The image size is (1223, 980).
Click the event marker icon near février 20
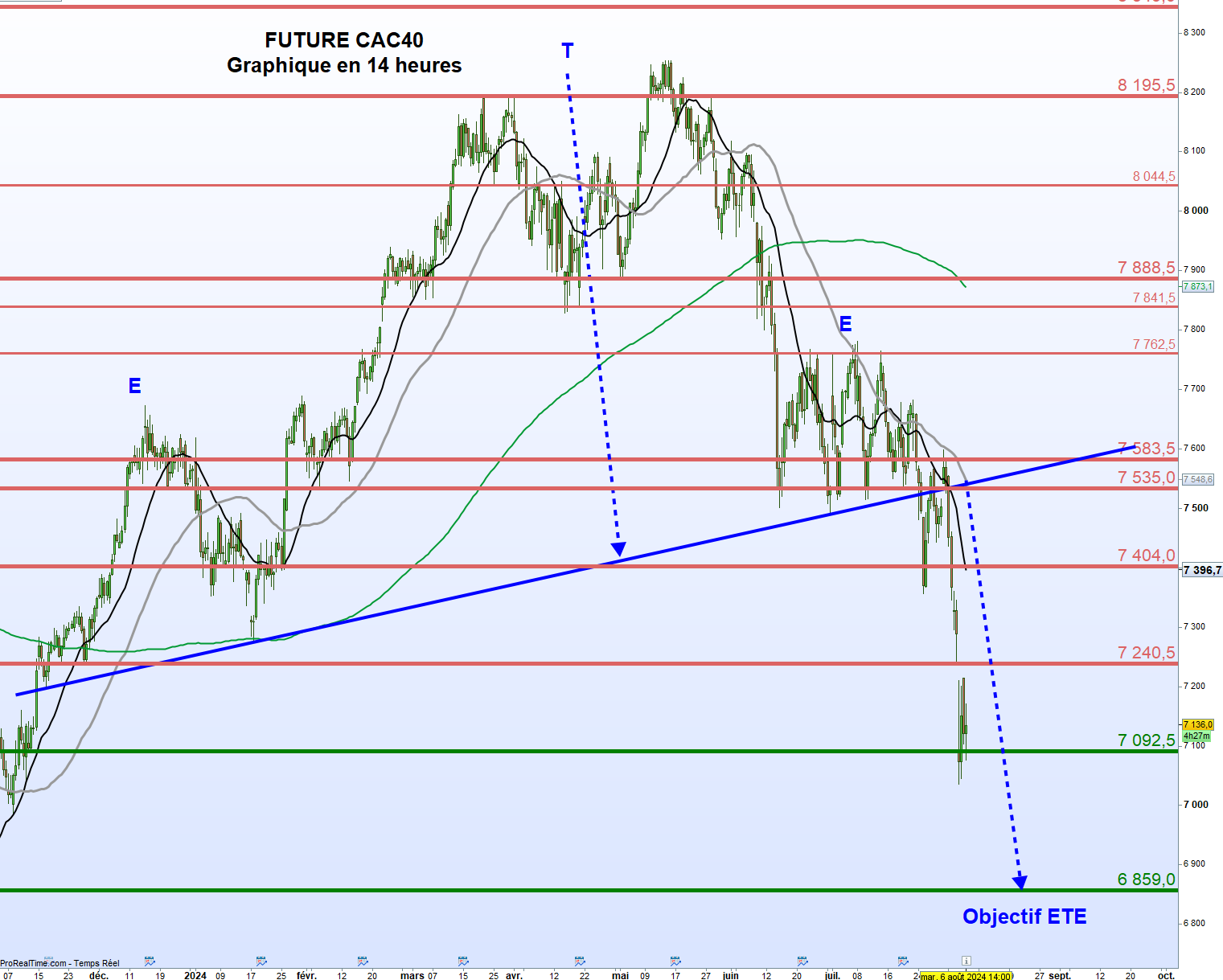point(363,961)
